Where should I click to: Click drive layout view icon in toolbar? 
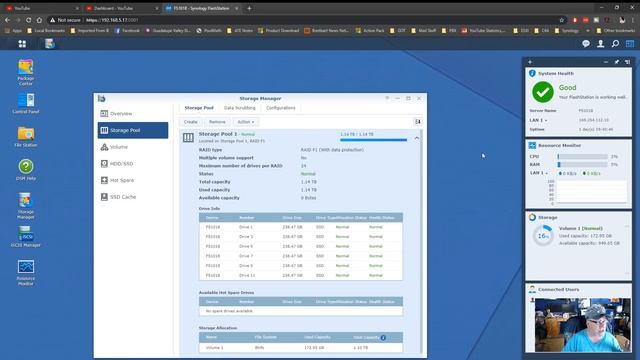tap(418, 122)
